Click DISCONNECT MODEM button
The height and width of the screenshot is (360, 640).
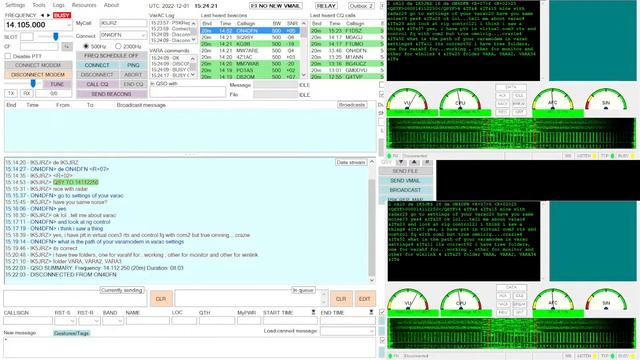click(x=38, y=75)
